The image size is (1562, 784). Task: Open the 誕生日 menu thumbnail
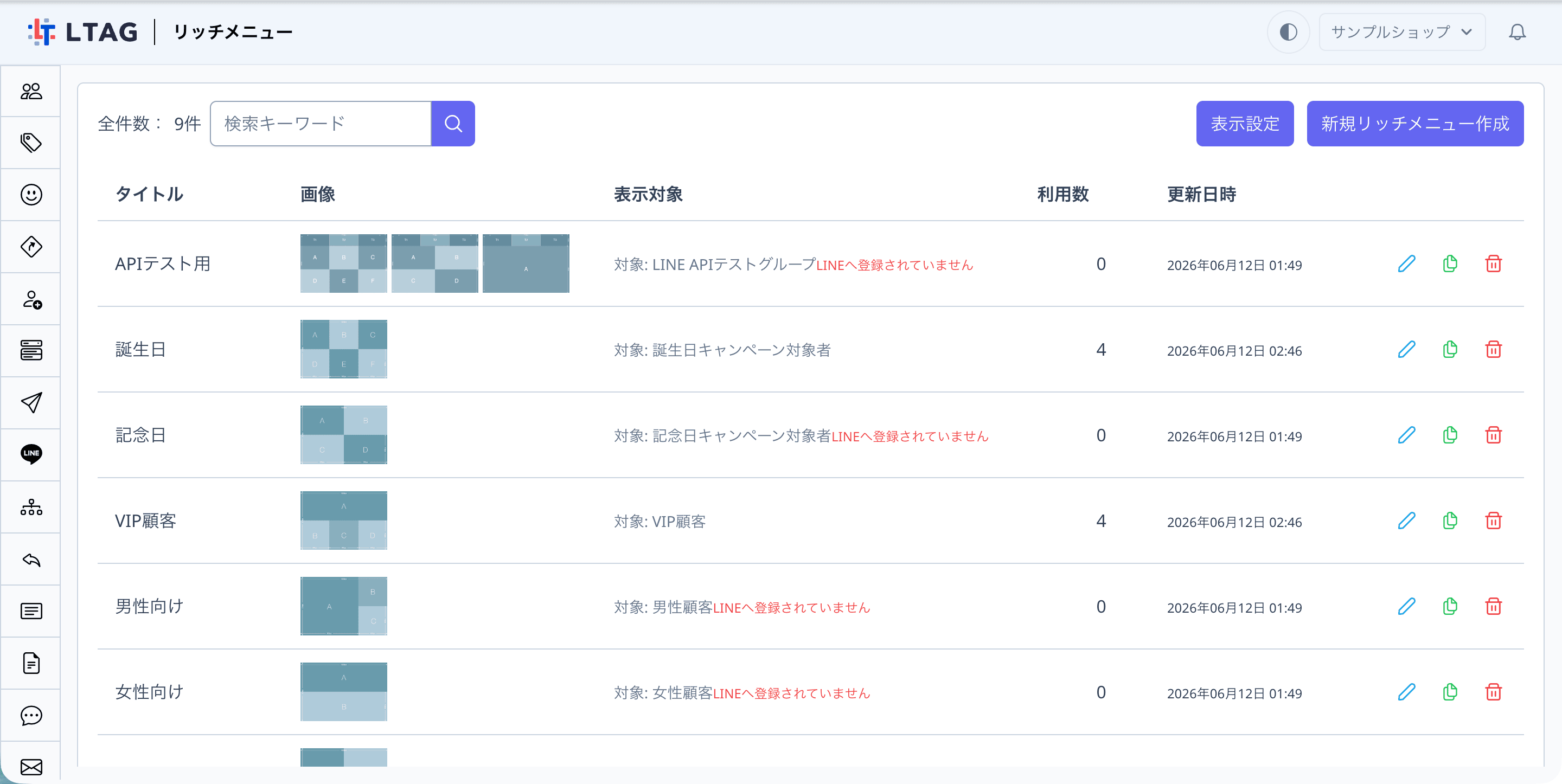(x=343, y=349)
